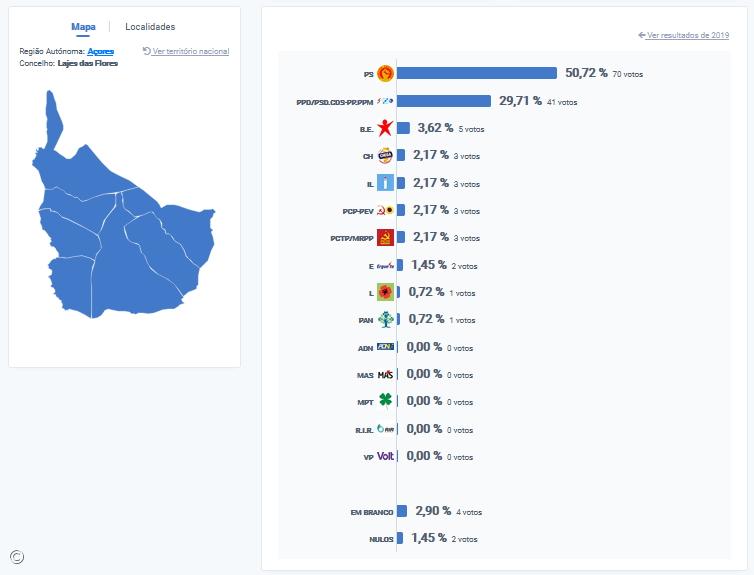This screenshot has width=754, height=575.
Task: Click the copyright icon at bottom left
Action: [x=17, y=557]
